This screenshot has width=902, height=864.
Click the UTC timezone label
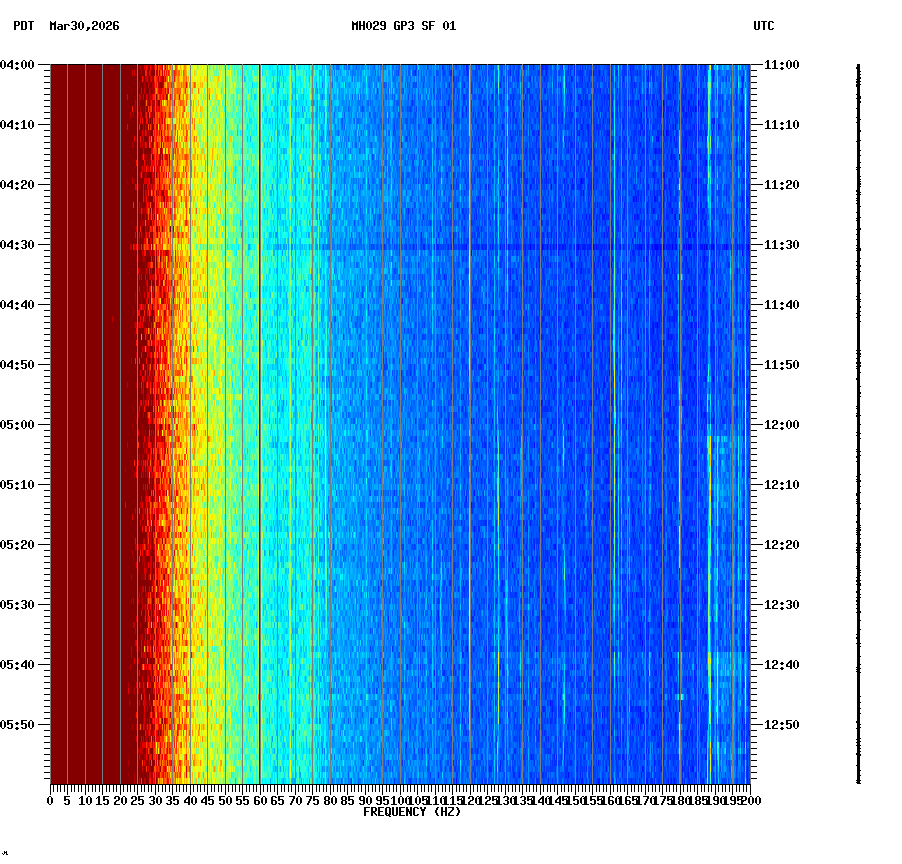tap(764, 28)
